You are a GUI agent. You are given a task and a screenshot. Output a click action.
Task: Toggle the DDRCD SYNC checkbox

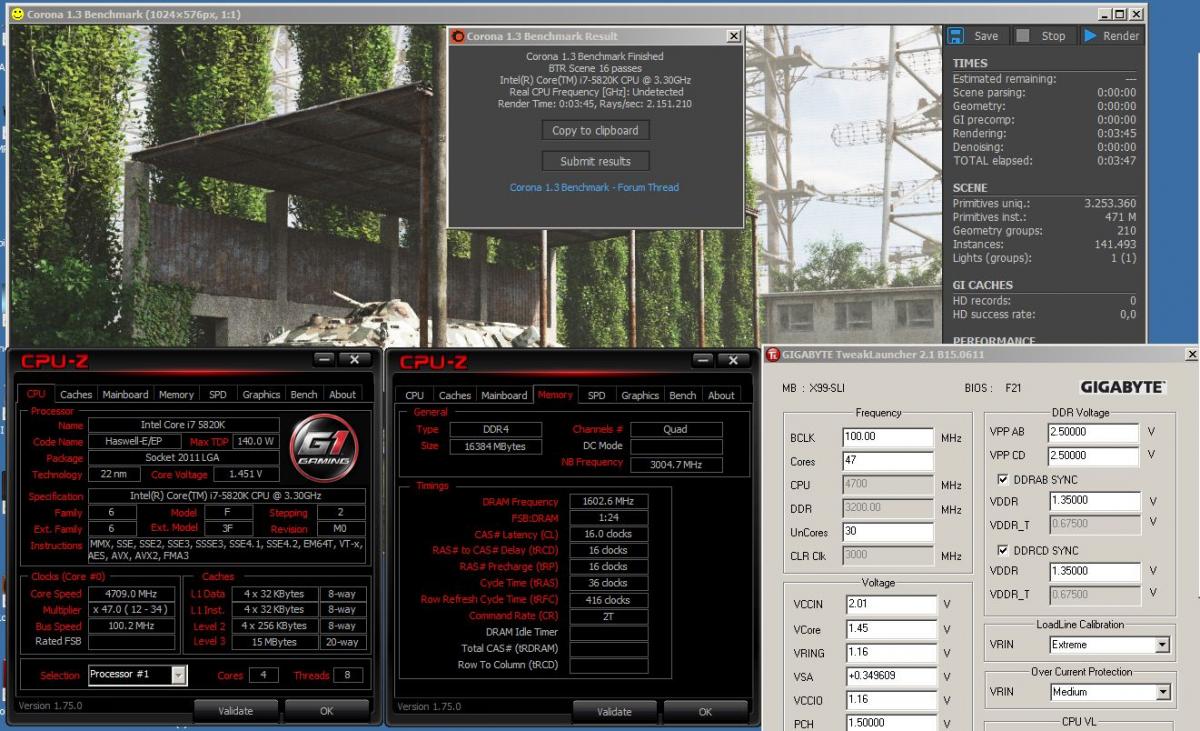1004,551
